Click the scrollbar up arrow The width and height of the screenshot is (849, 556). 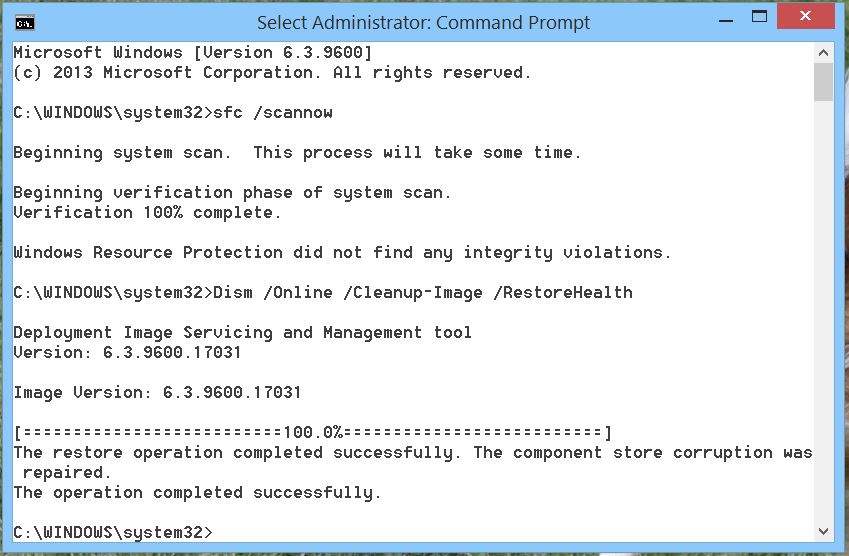click(x=824, y=53)
